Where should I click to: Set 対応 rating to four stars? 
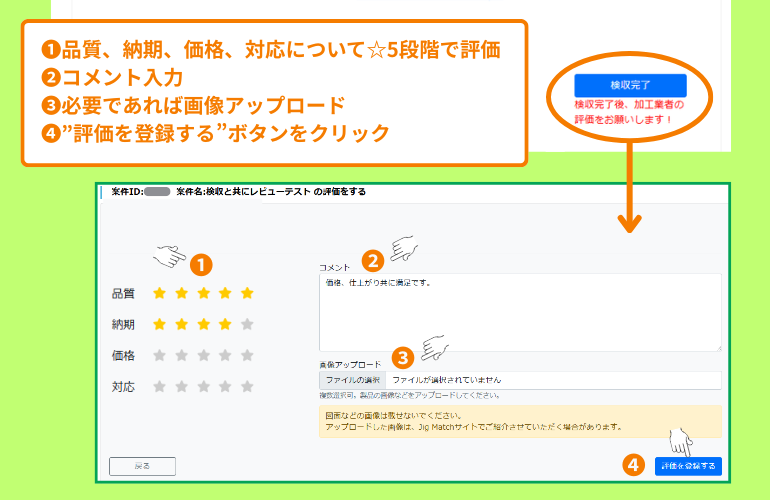[x=225, y=387]
